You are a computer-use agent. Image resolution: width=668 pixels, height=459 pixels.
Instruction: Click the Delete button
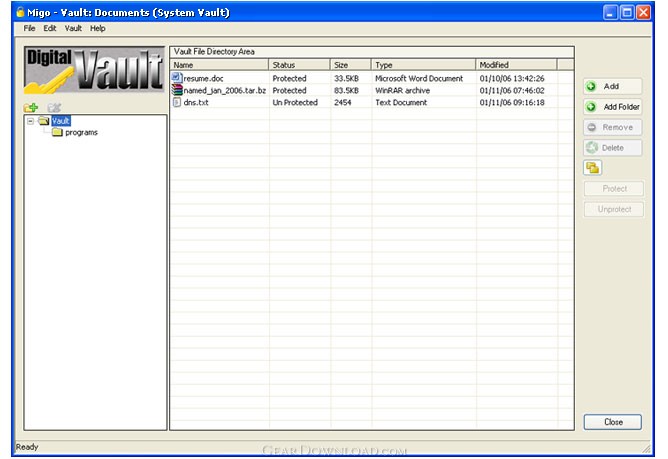(613, 147)
